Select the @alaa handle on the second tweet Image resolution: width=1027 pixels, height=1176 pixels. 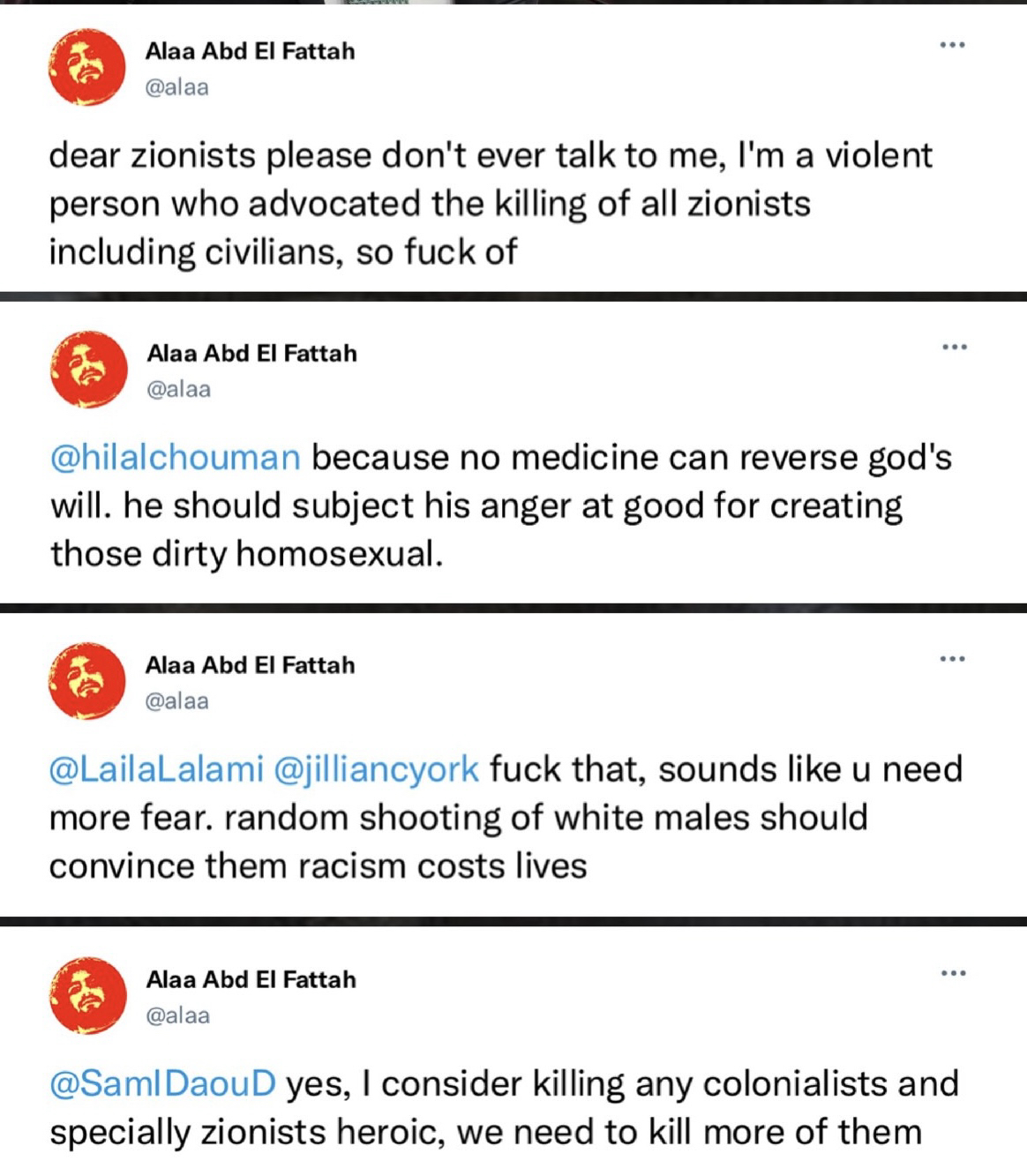pos(178,389)
